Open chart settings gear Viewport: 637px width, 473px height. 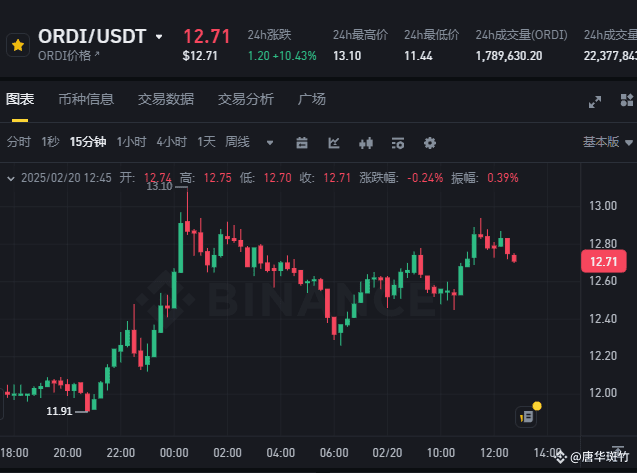(x=430, y=143)
